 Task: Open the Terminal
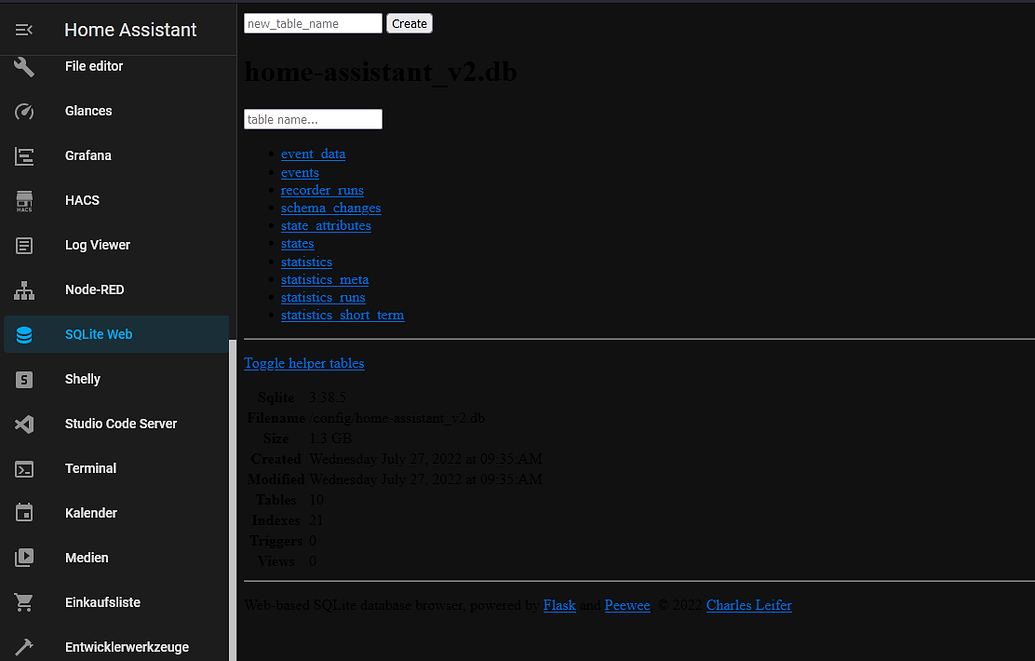click(90, 468)
